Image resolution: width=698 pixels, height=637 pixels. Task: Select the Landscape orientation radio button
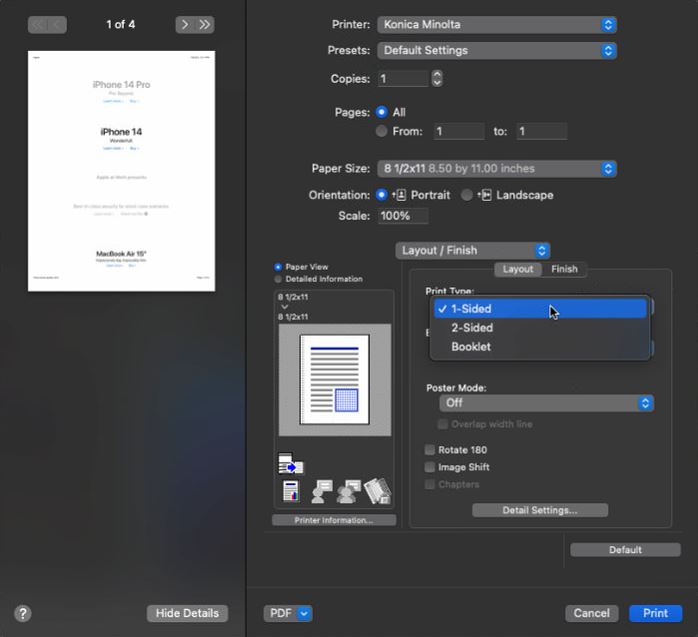click(467, 195)
